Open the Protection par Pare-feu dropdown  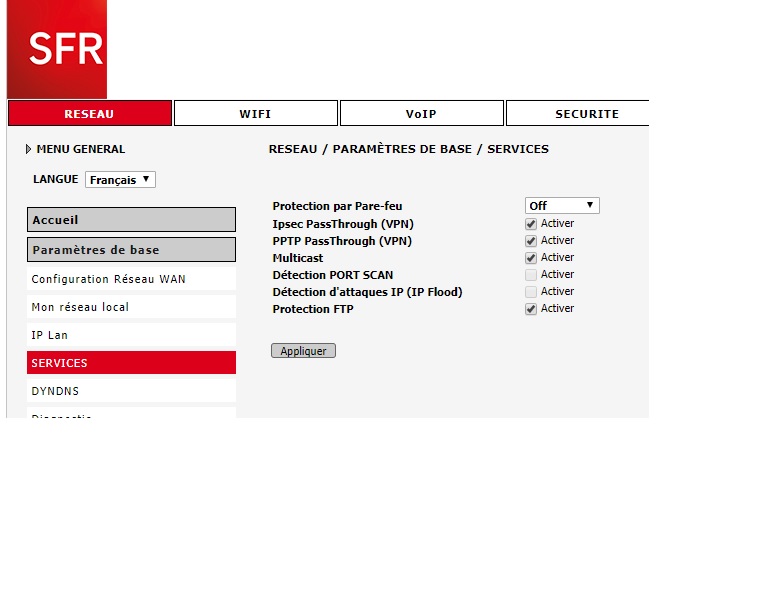(x=562, y=206)
